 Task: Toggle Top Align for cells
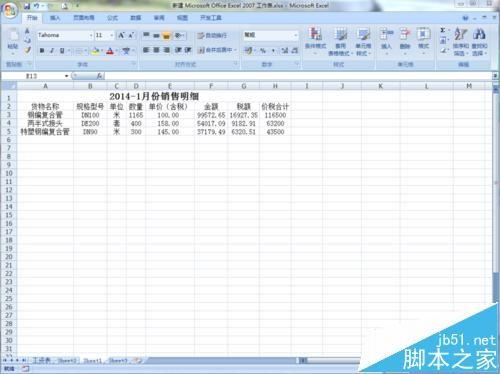coord(146,35)
